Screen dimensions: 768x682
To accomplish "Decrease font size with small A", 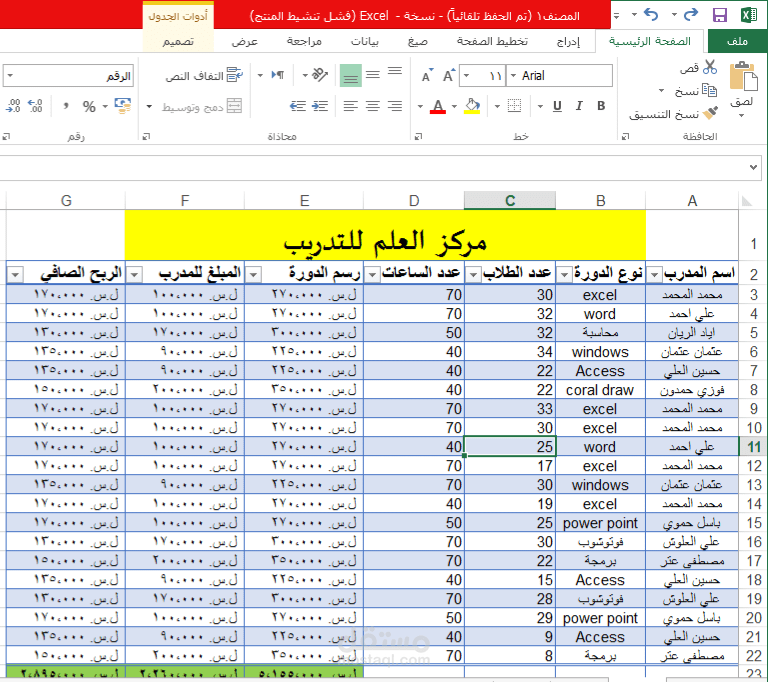I will 427,75.
